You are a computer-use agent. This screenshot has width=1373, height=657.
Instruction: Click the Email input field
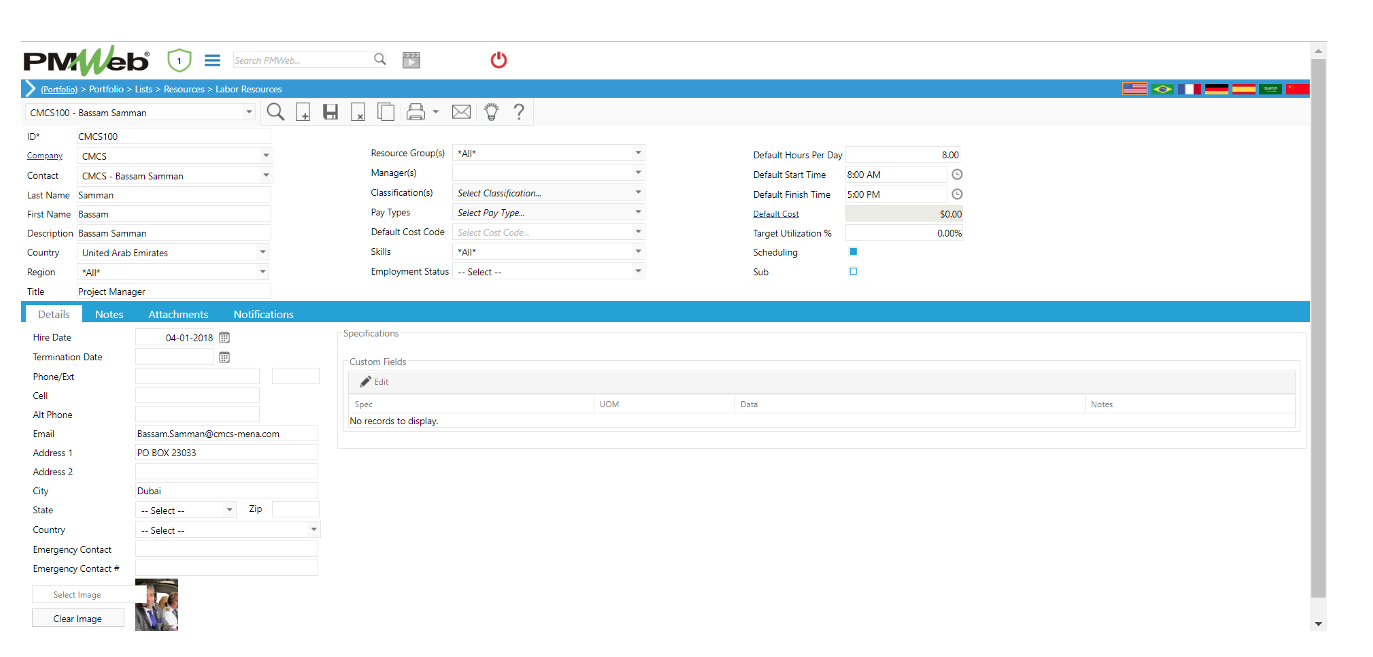[226, 434]
